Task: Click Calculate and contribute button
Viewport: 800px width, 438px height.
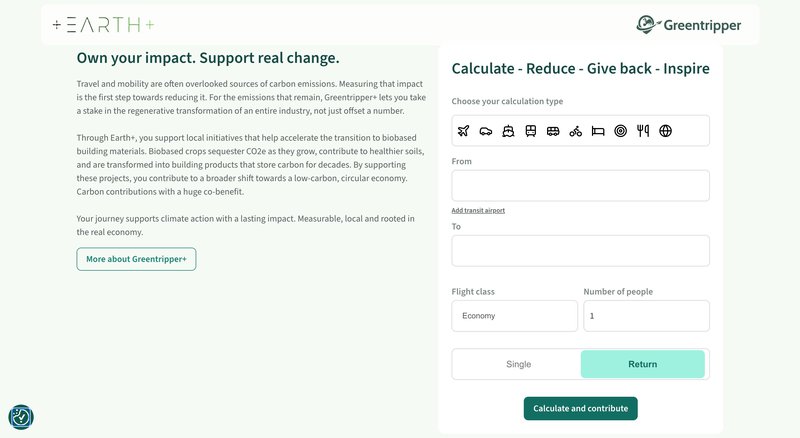Action: [581, 408]
